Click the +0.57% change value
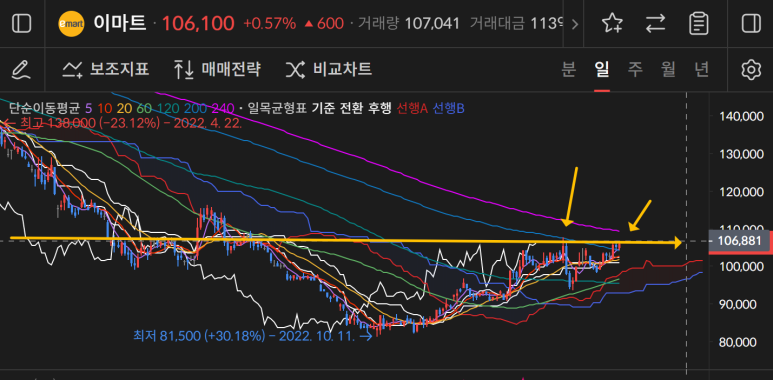Image resolution: width=773 pixels, height=380 pixels. pos(269,23)
